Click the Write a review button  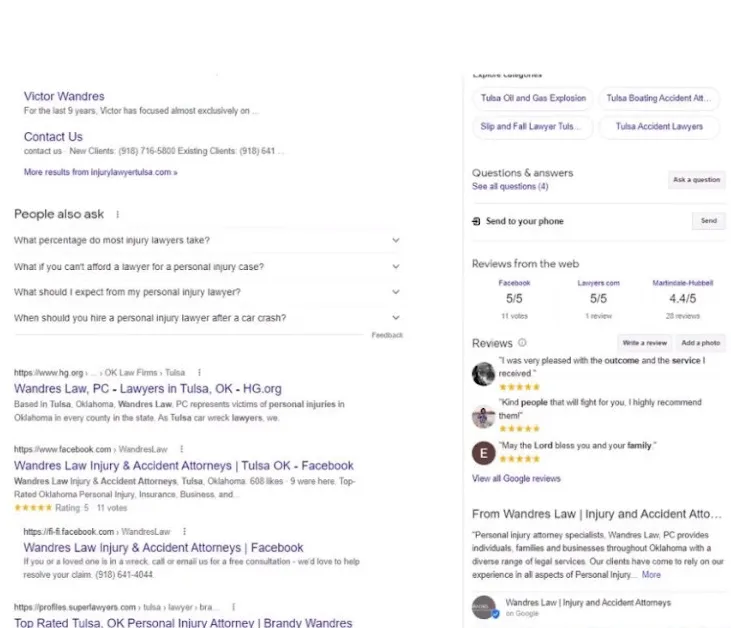pos(645,343)
